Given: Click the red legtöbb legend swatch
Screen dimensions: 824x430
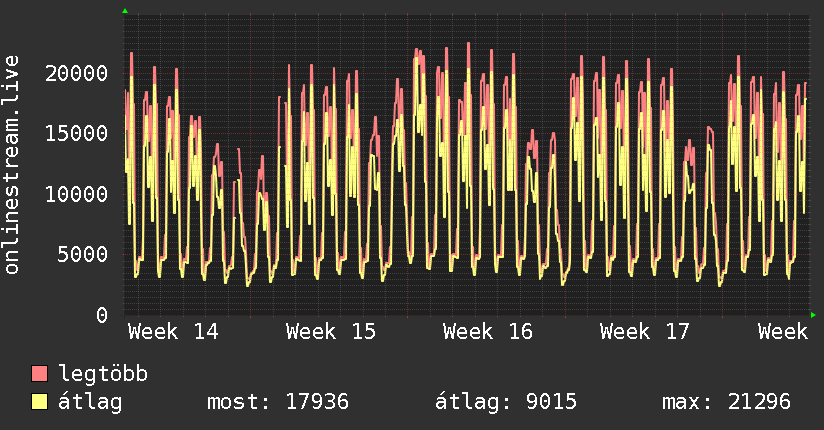Looking at the screenshot, I should [40, 374].
